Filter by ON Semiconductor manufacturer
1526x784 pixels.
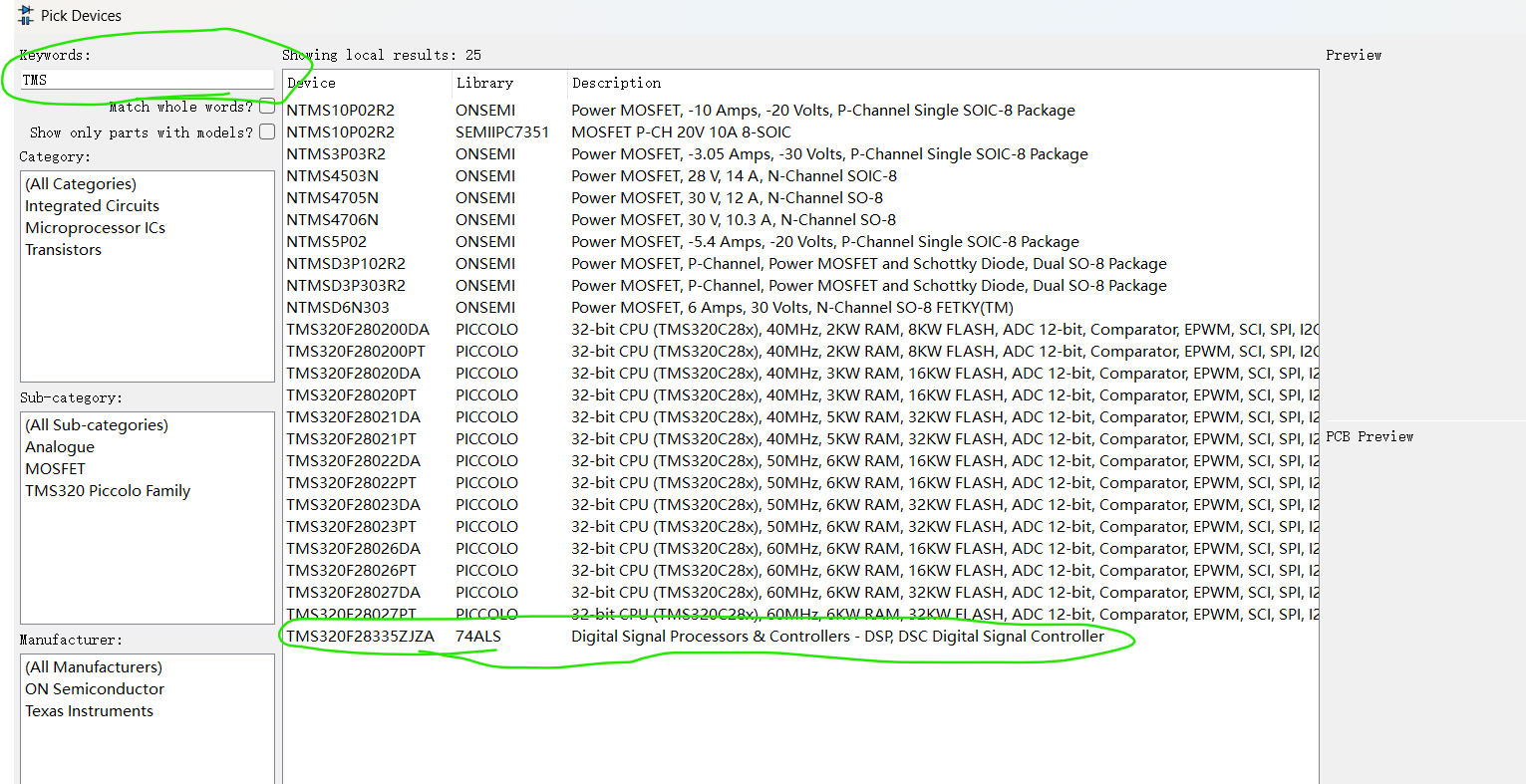95,689
